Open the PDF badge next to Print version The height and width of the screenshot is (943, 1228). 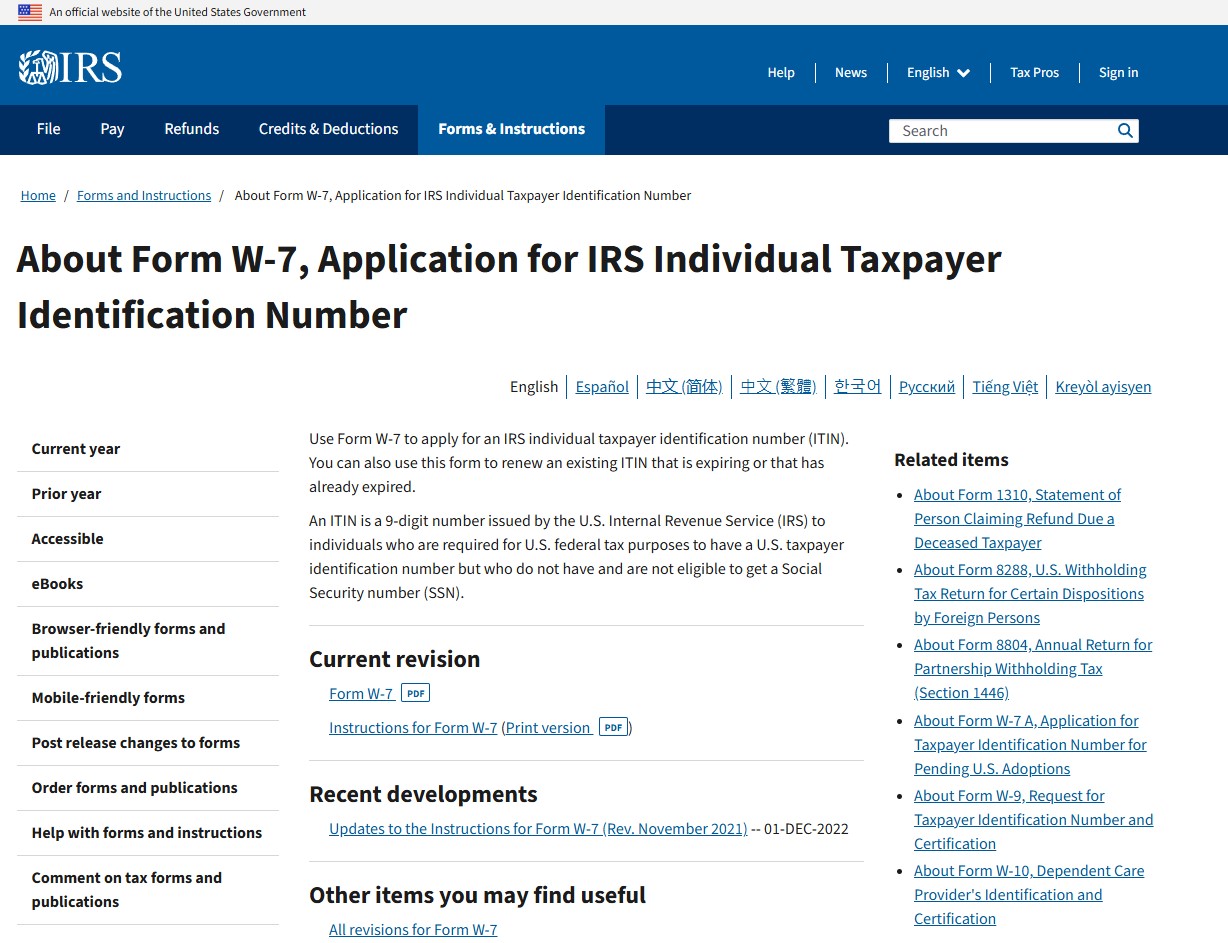point(613,727)
